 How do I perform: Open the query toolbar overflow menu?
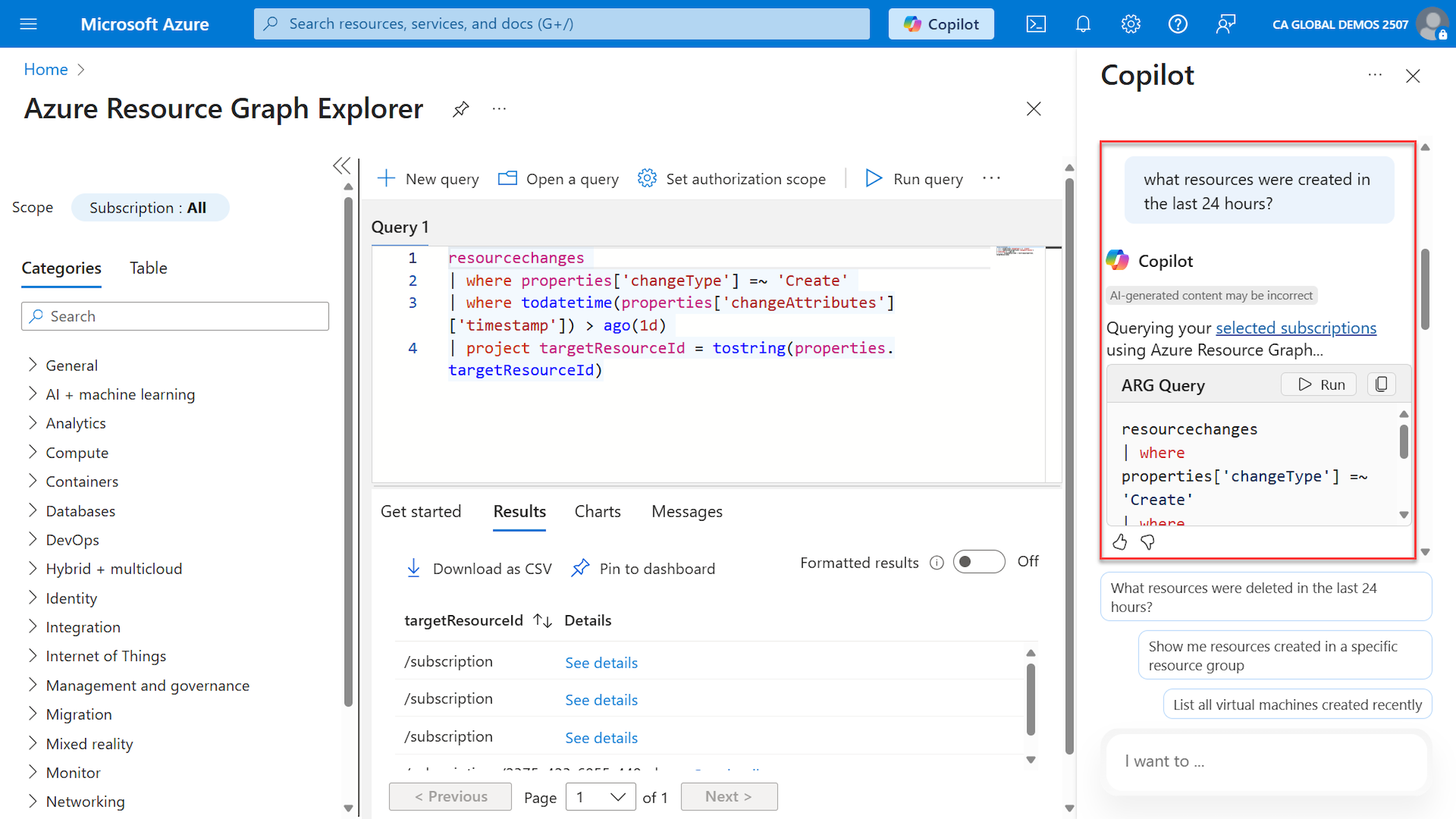991,178
